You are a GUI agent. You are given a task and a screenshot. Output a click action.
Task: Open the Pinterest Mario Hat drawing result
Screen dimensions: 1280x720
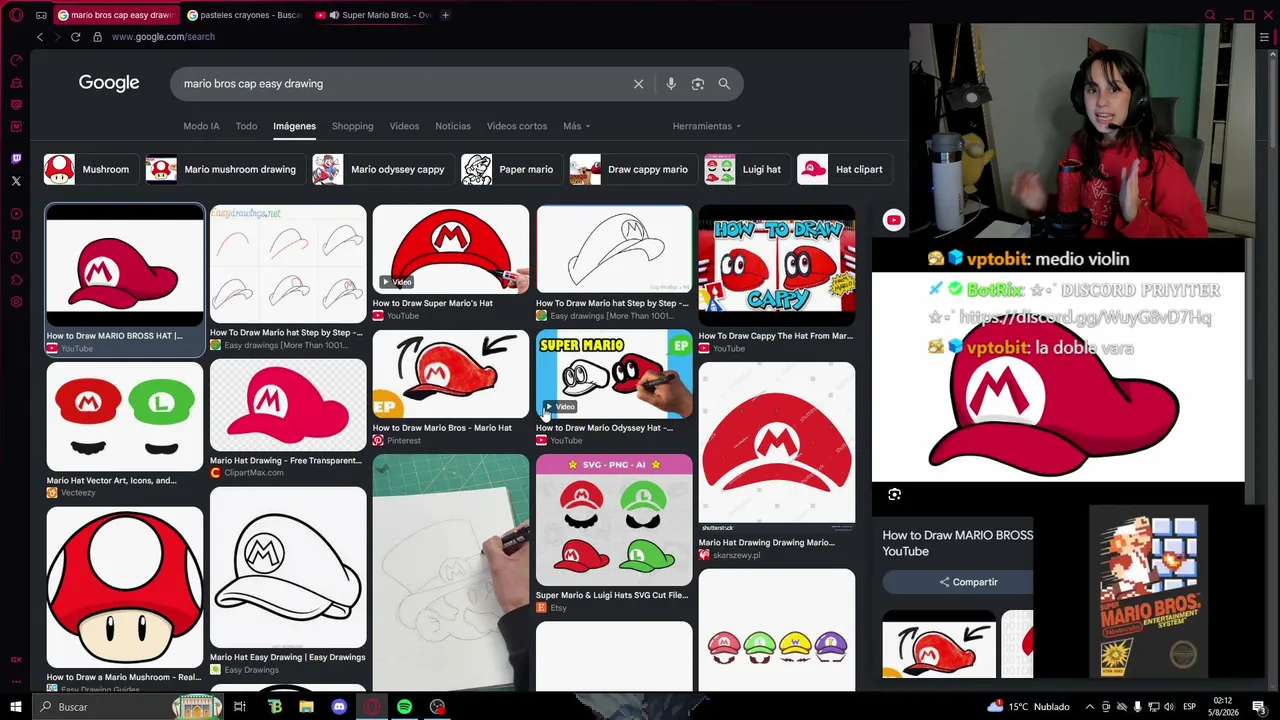[x=451, y=374]
